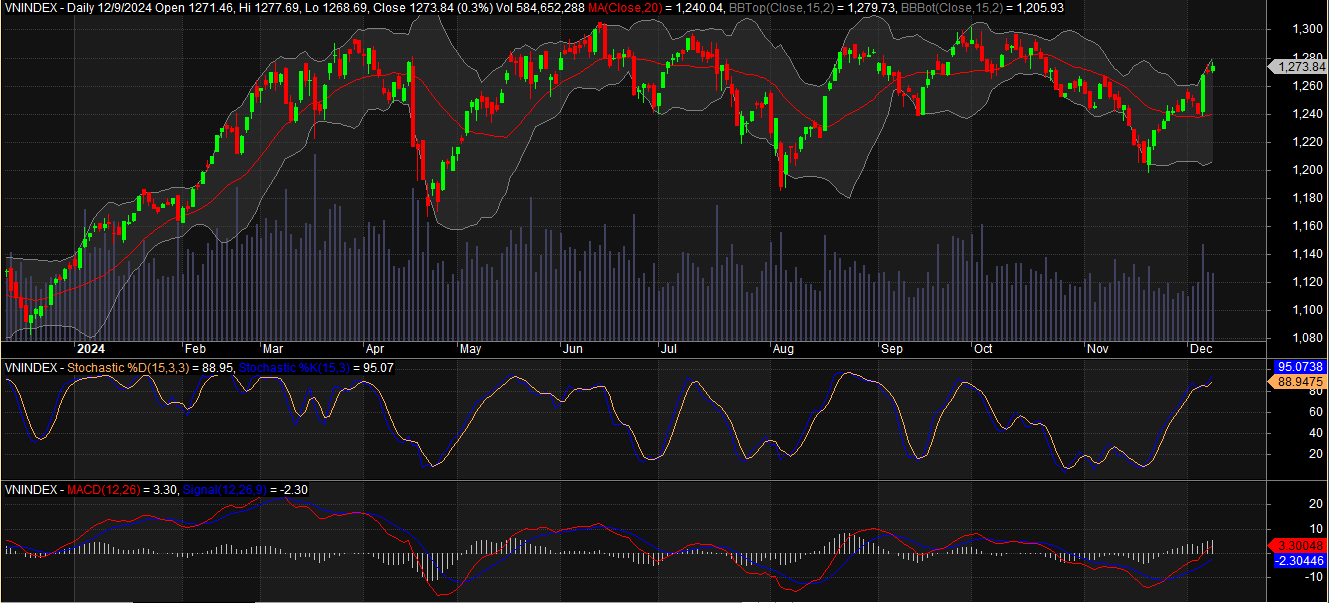The width and height of the screenshot is (1329, 603).
Task: Click the Apr month marker on time axis
Action: coord(376,349)
